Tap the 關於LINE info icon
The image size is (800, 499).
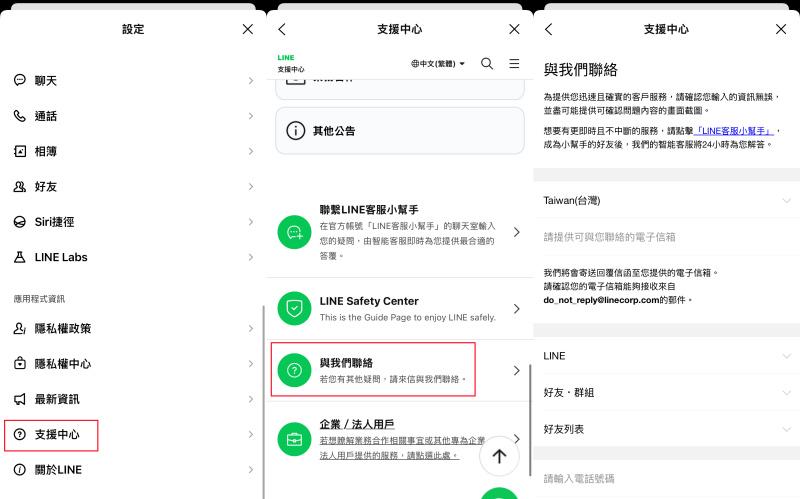[x=19, y=469]
